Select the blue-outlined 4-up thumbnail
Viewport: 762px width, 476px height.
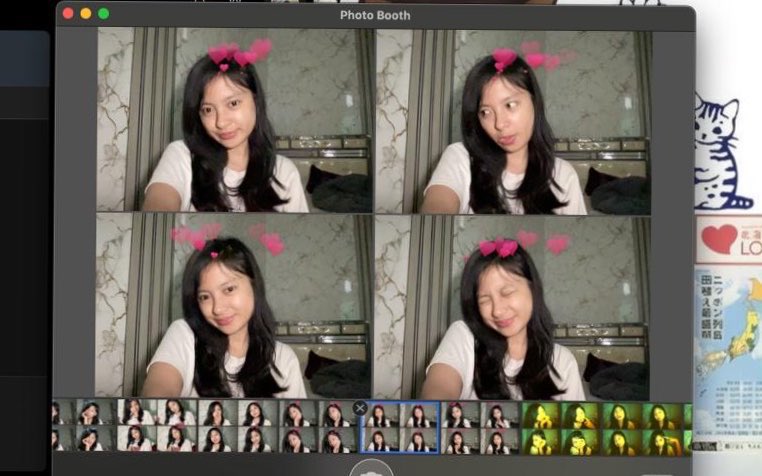(400, 428)
